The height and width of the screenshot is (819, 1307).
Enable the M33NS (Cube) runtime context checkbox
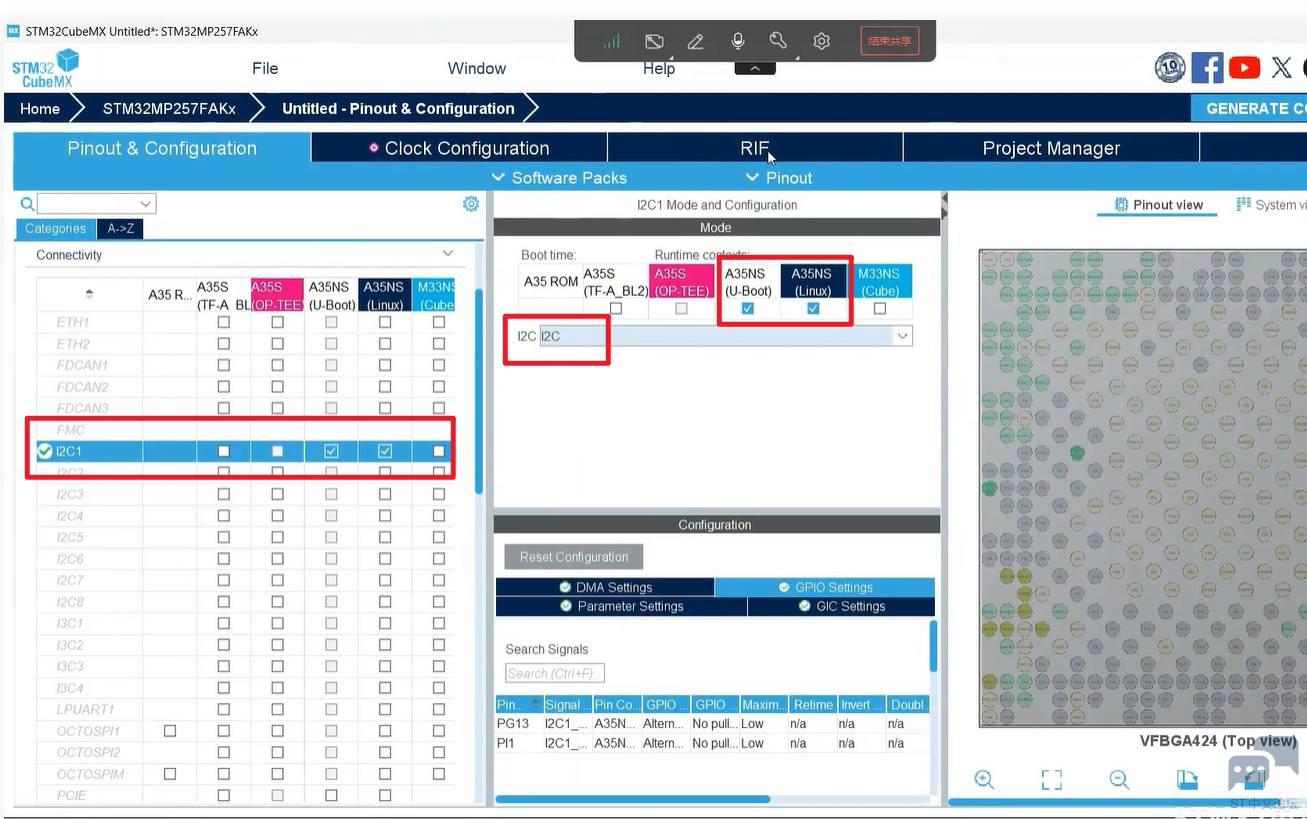pos(879,309)
